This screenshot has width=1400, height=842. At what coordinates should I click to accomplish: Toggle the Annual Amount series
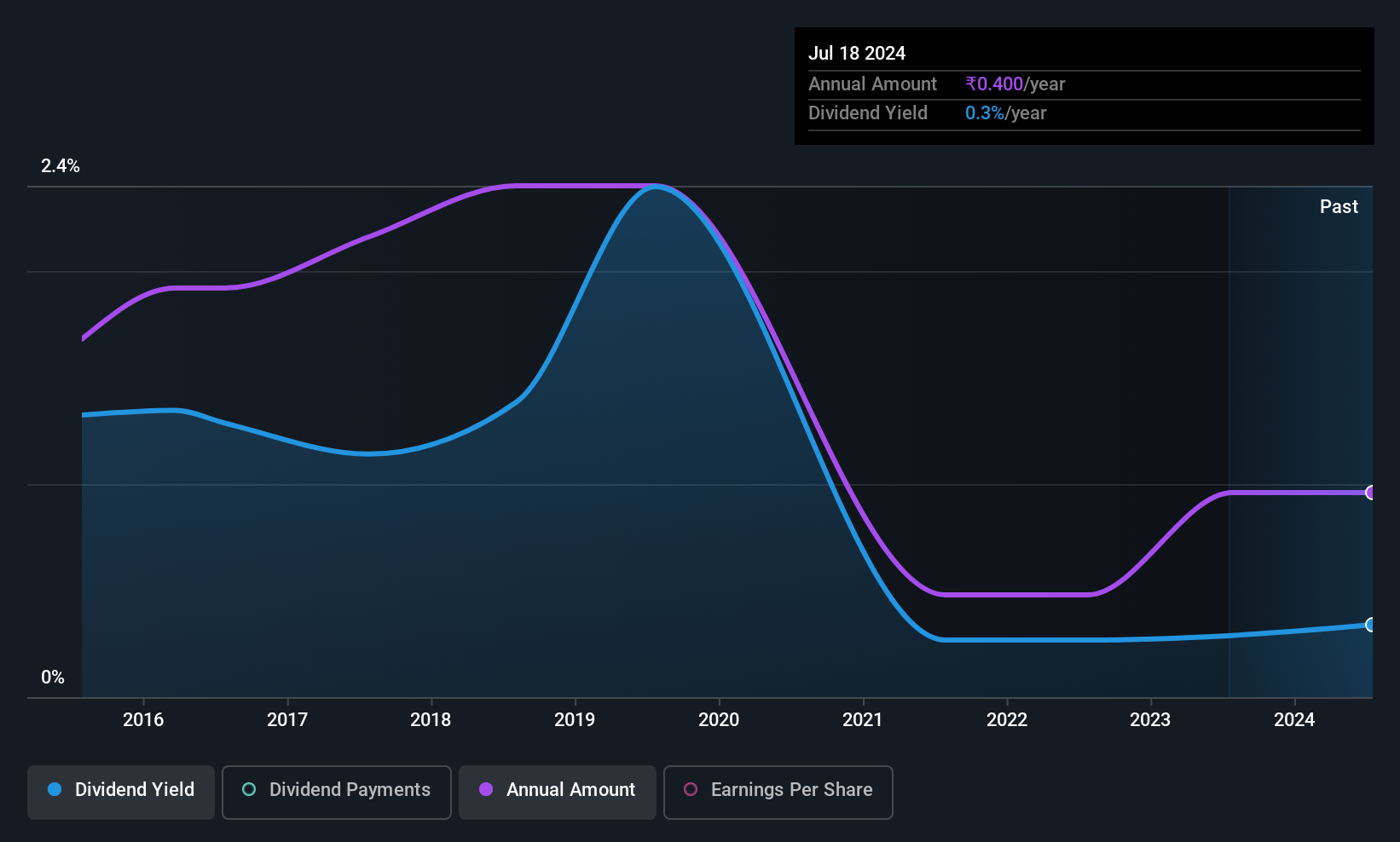(x=558, y=792)
